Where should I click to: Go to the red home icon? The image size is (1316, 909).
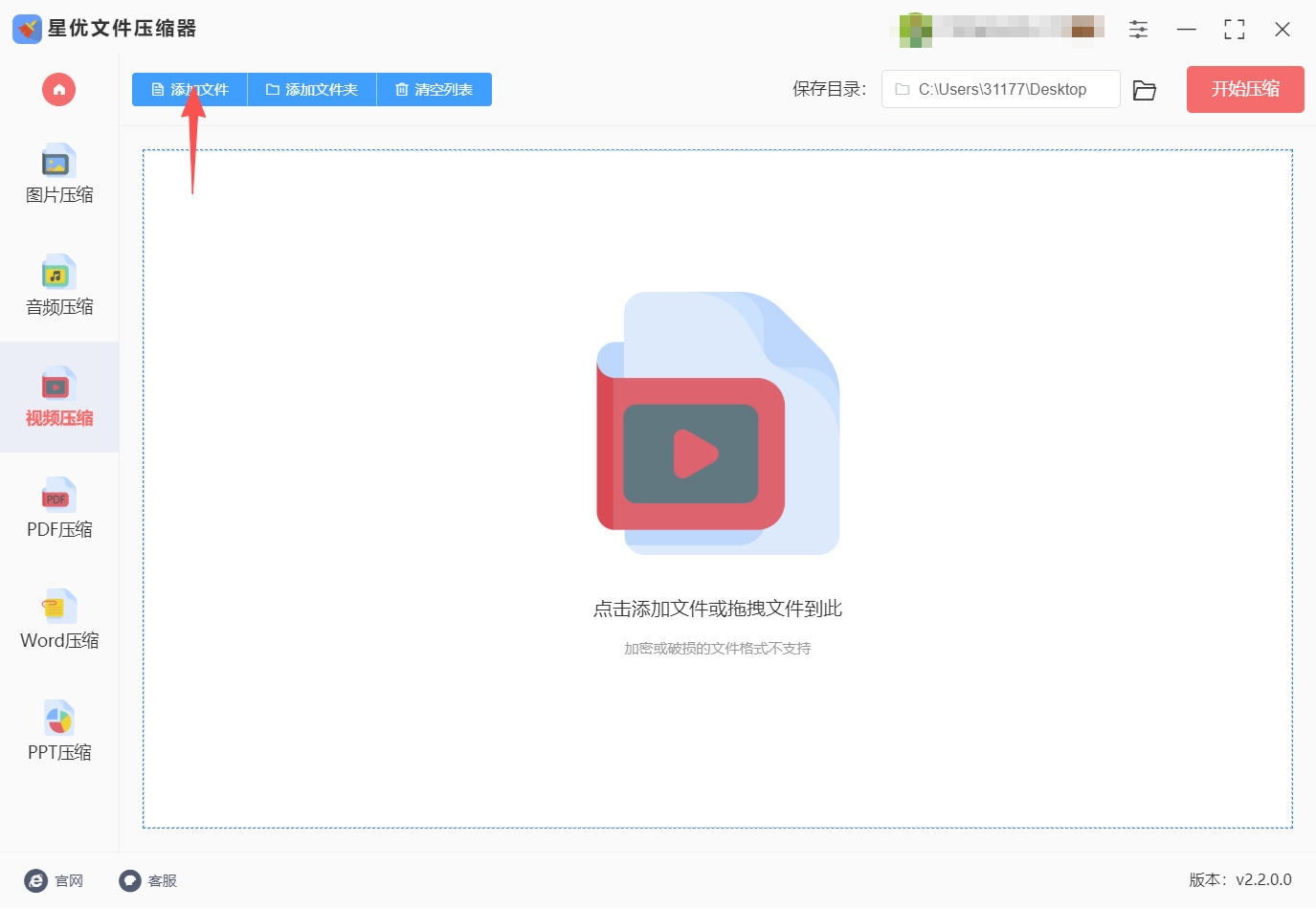[x=58, y=90]
